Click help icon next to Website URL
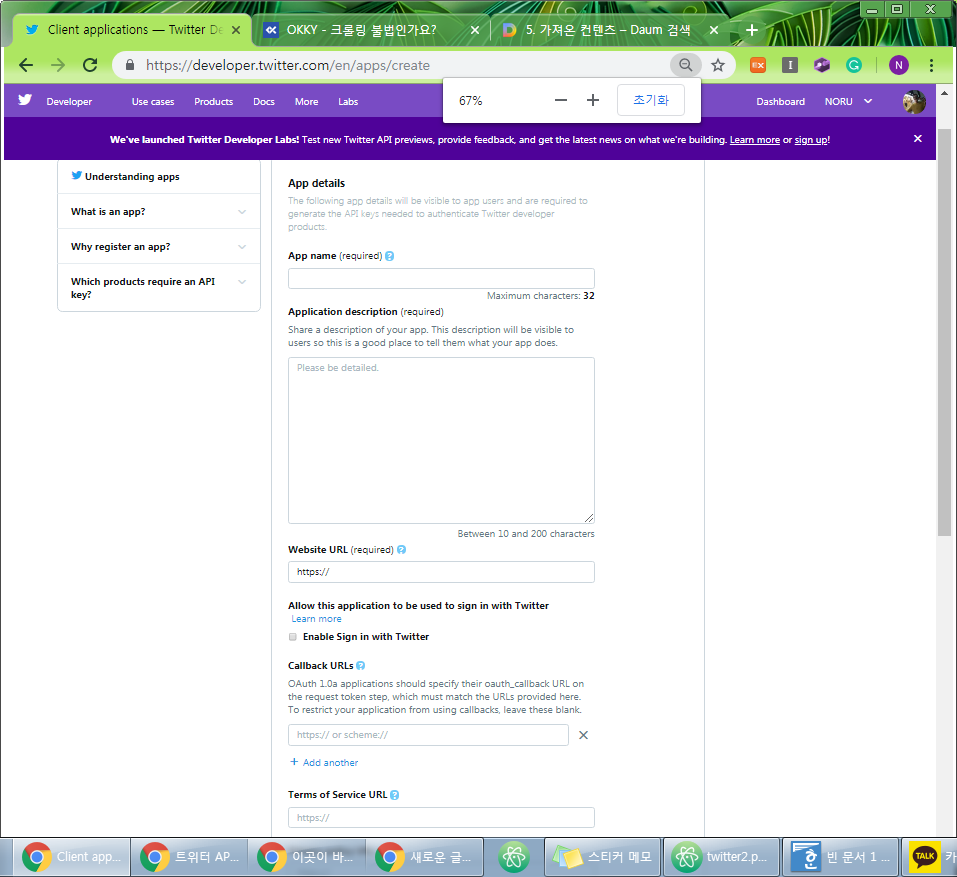 coord(401,550)
